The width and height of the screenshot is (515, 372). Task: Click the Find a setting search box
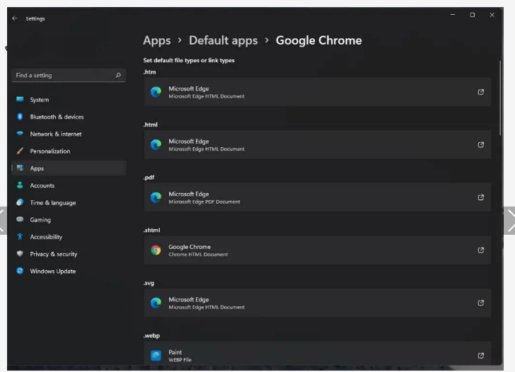pyautogui.click(x=69, y=75)
